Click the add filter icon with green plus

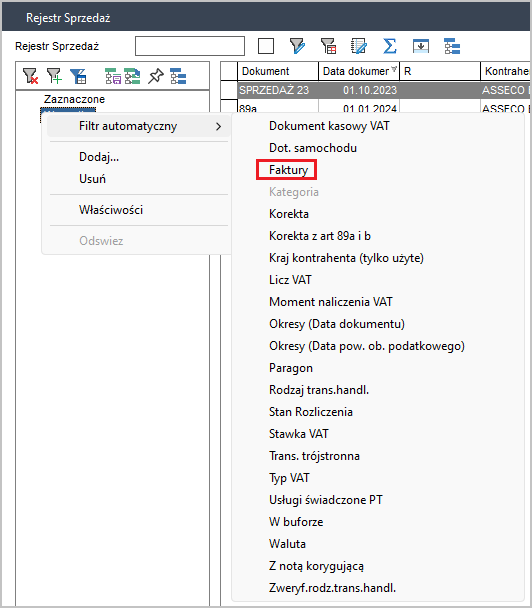[54, 76]
